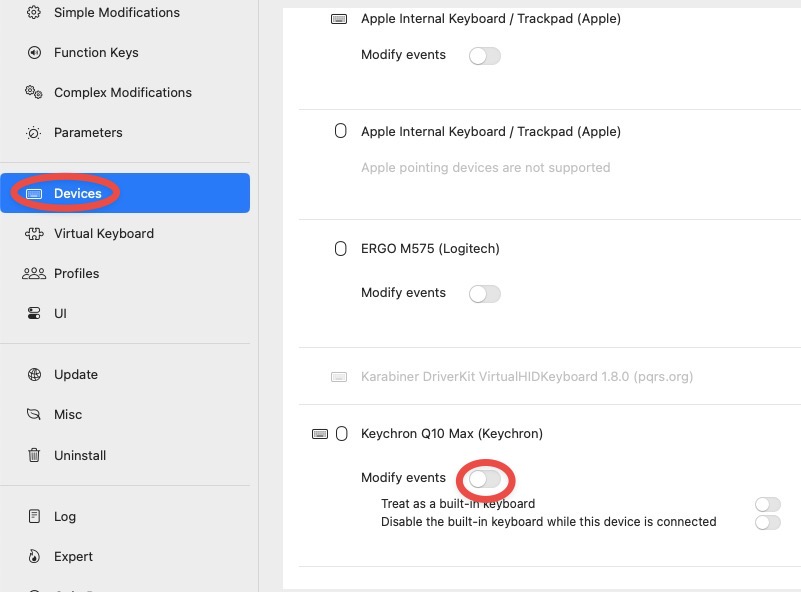Screen dimensions: 801x592
Task: Click the Function Keys speaker icon
Action: tap(34, 53)
